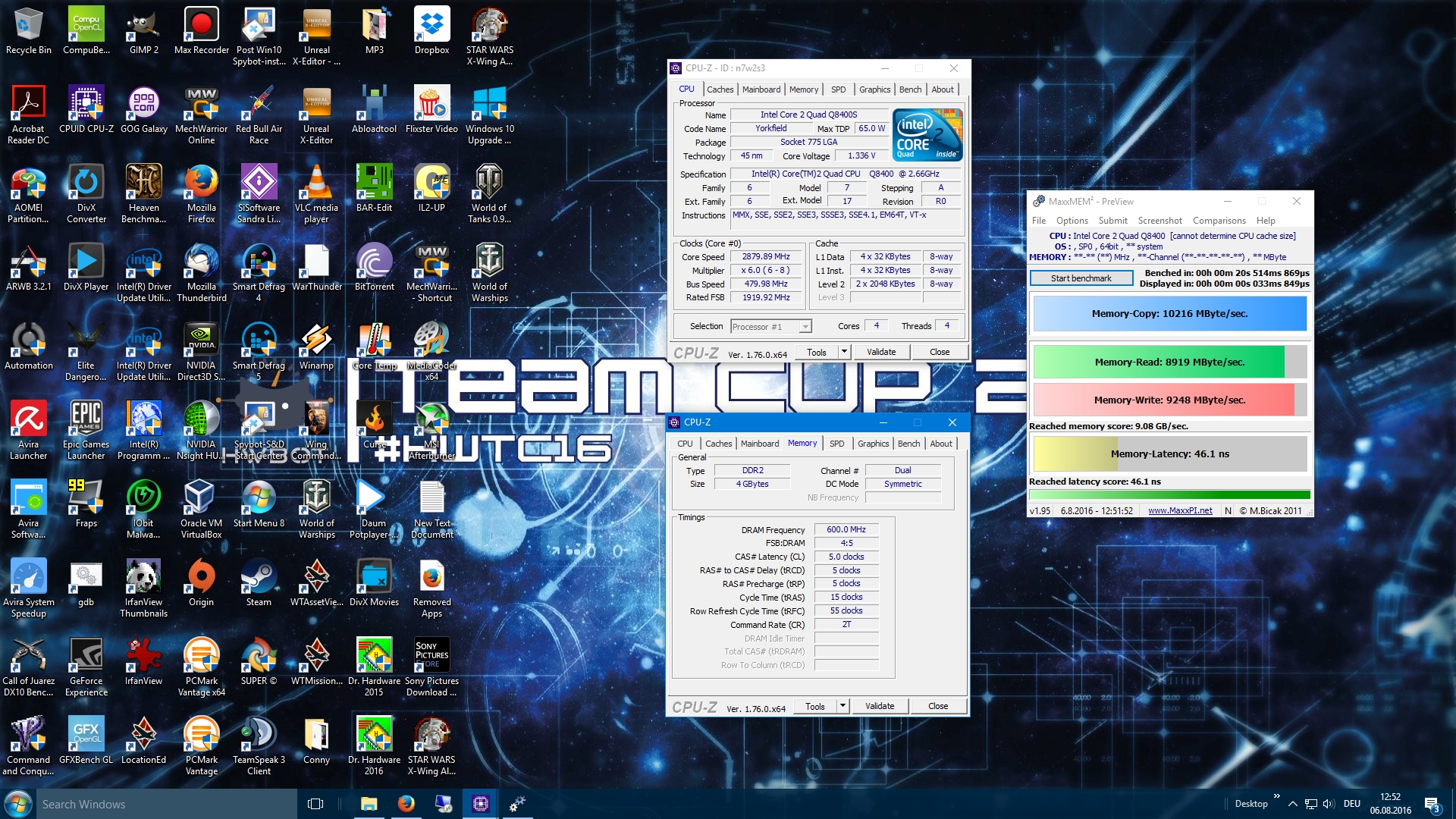Click Start benchmark in MaxxMEM
This screenshot has height=819, width=1456.
1081,278
